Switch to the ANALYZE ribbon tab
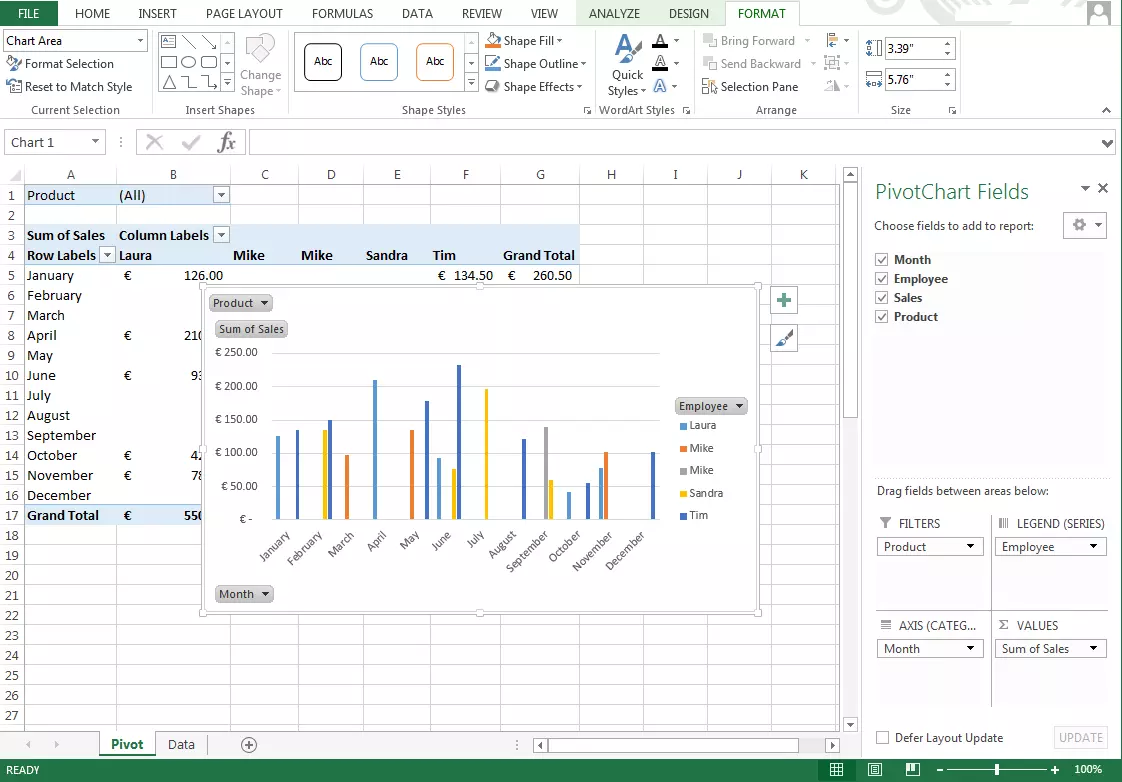Viewport: 1122px width, 782px height. [x=614, y=14]
